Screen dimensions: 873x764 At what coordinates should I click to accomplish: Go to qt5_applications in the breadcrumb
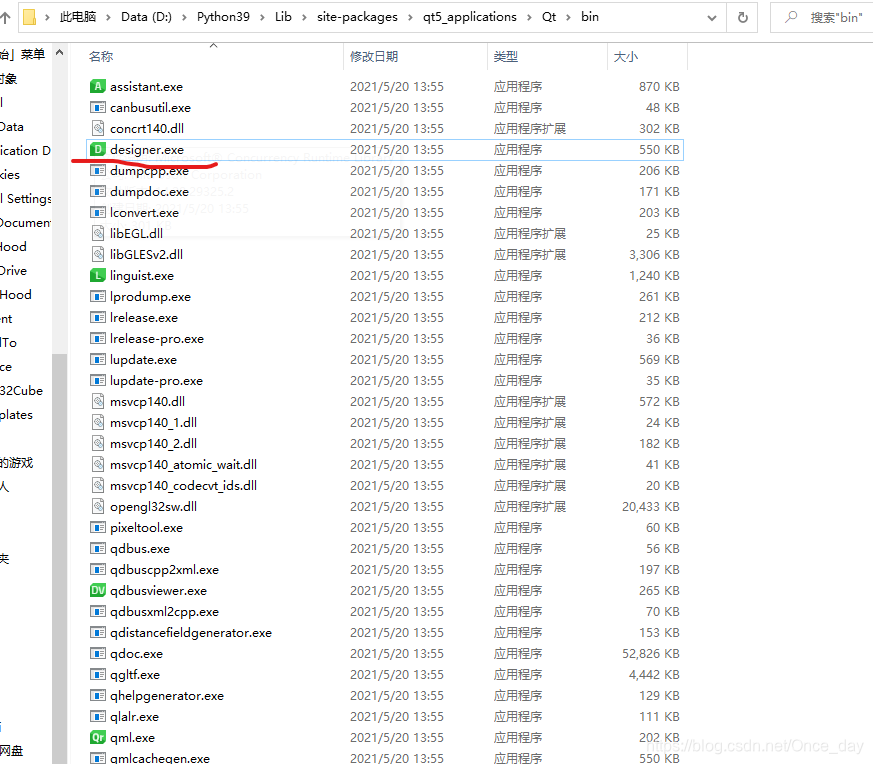pos(470,17)
